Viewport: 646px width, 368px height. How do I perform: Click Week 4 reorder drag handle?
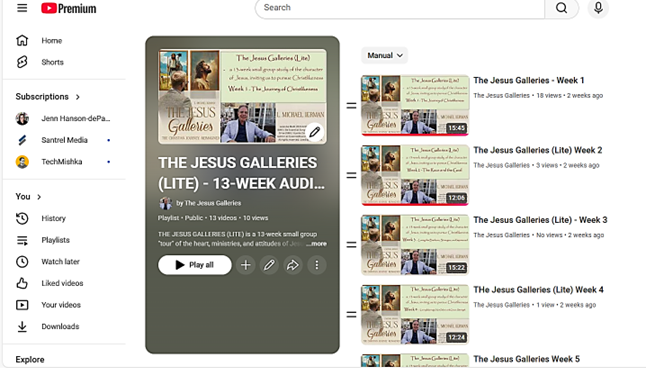tap(351, 315)
